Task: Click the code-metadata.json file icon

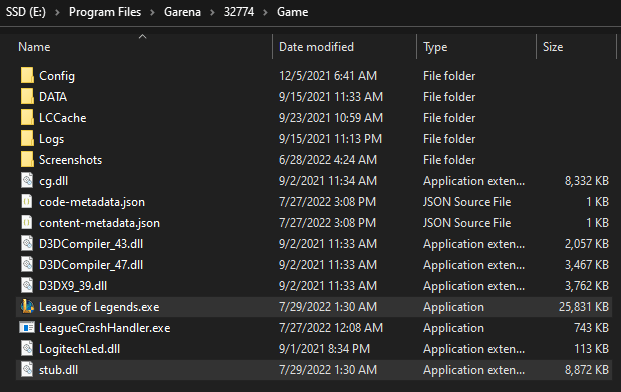Action: [27, 202]
